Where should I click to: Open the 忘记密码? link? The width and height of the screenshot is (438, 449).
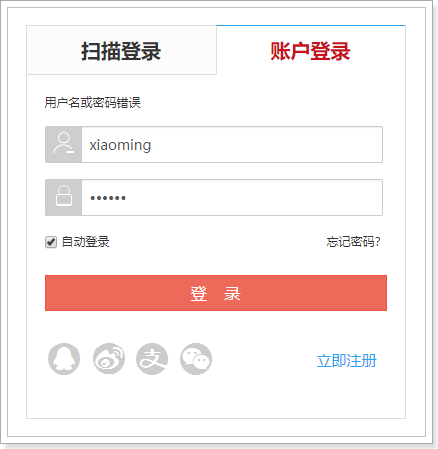point(353,242)
